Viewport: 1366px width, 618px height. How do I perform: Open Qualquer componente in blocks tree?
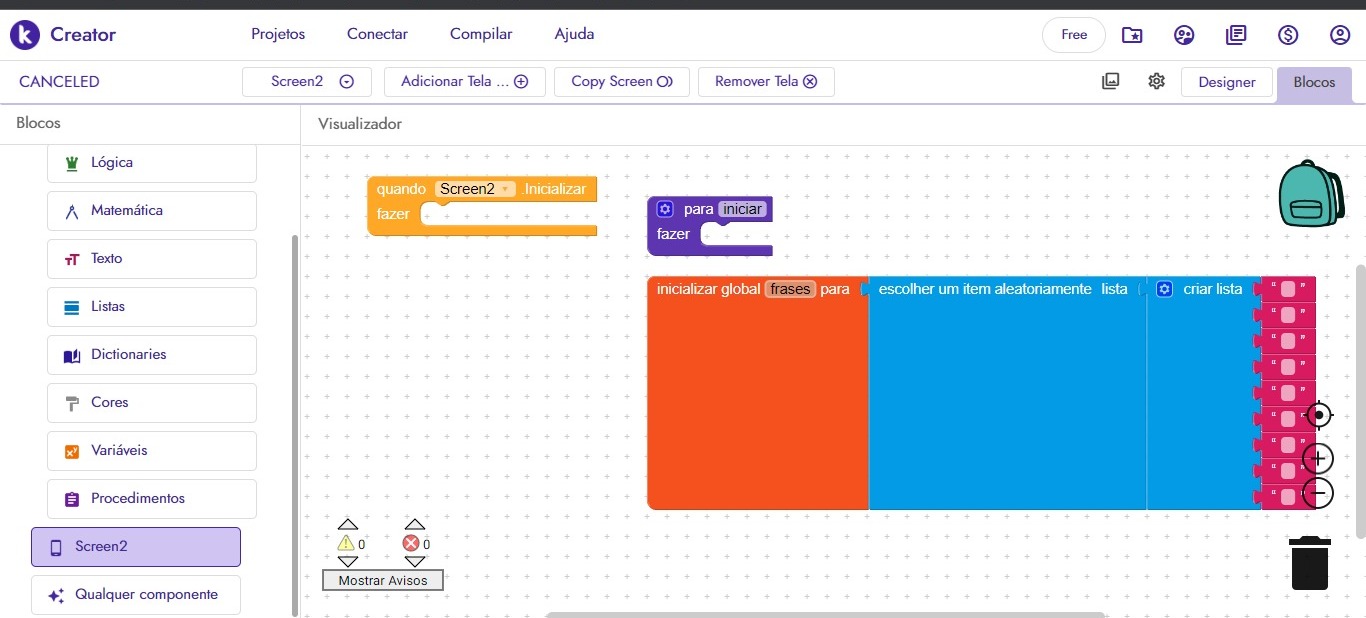[136, 595]
